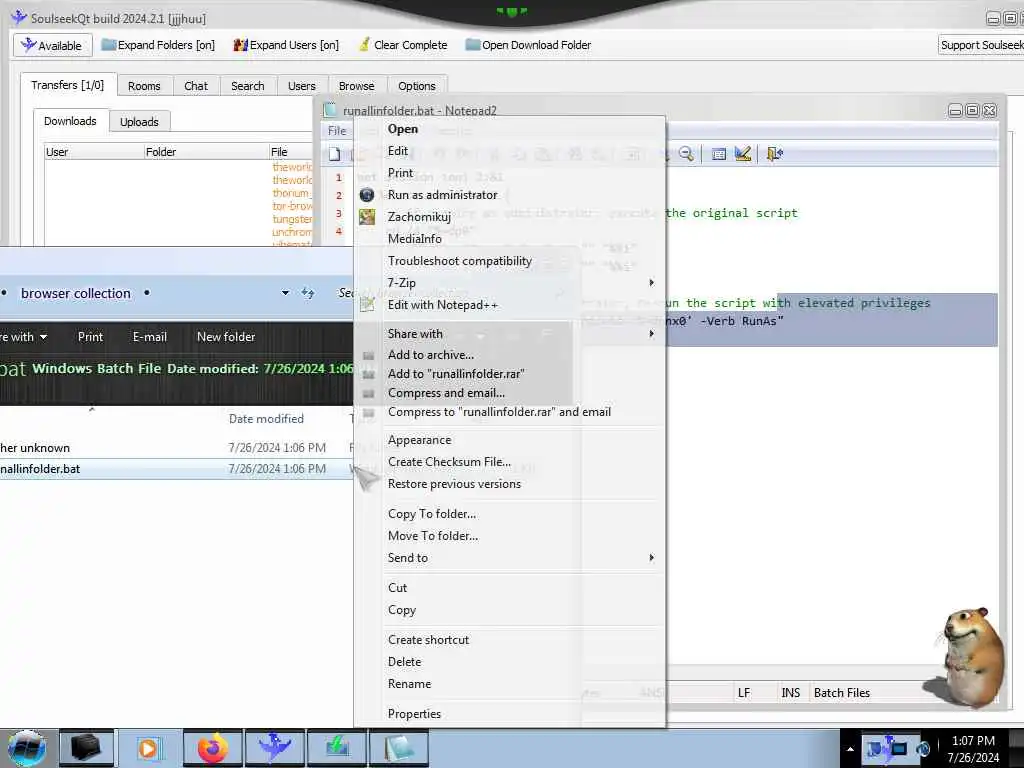Viewport: 1024px width, 768px height.
Task: Click the Available status button in Soulseek
Action: pyautogui.click(x=52, y=45)
